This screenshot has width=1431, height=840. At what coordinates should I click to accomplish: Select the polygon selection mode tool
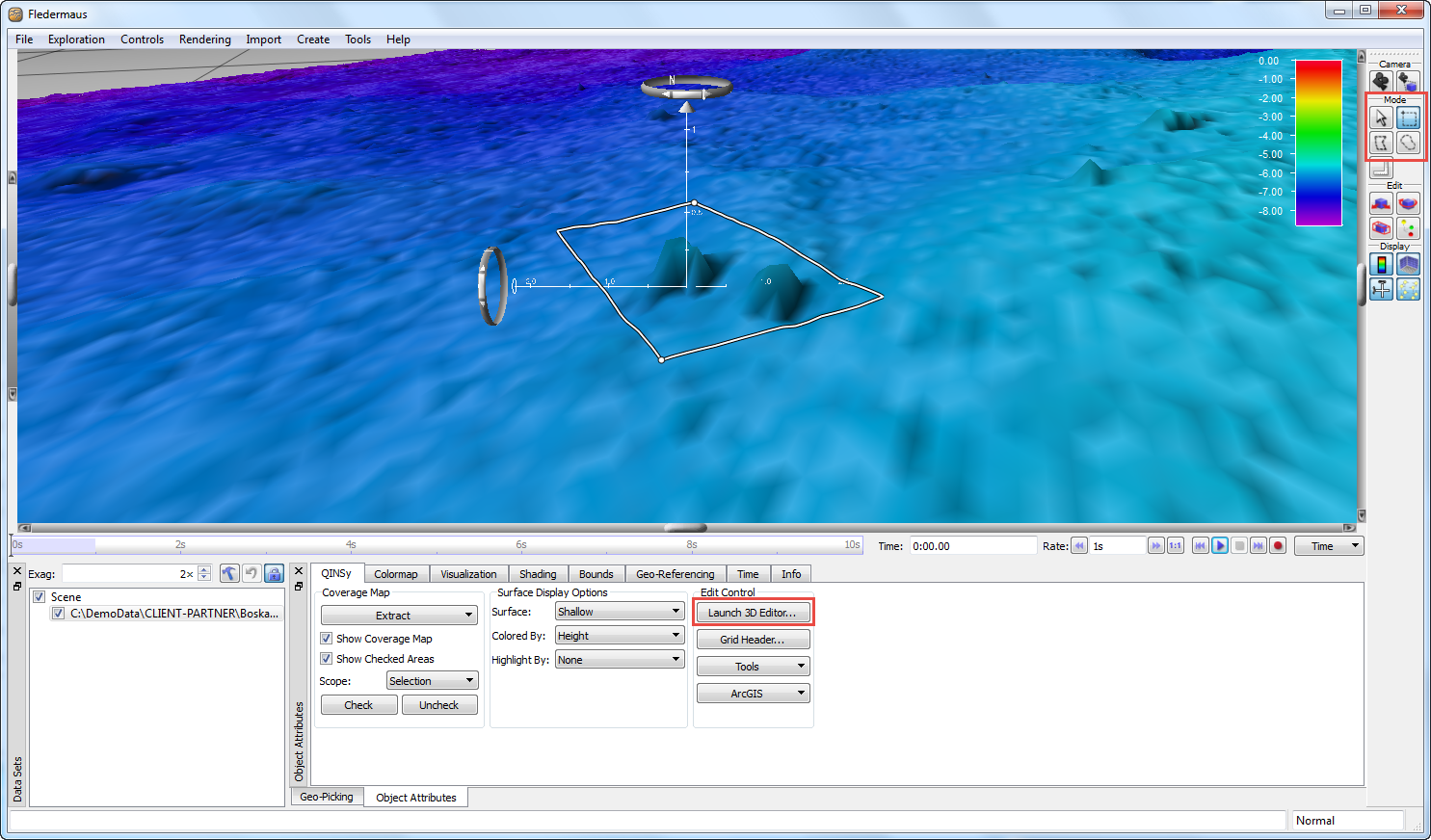[x=1381, y=143]
